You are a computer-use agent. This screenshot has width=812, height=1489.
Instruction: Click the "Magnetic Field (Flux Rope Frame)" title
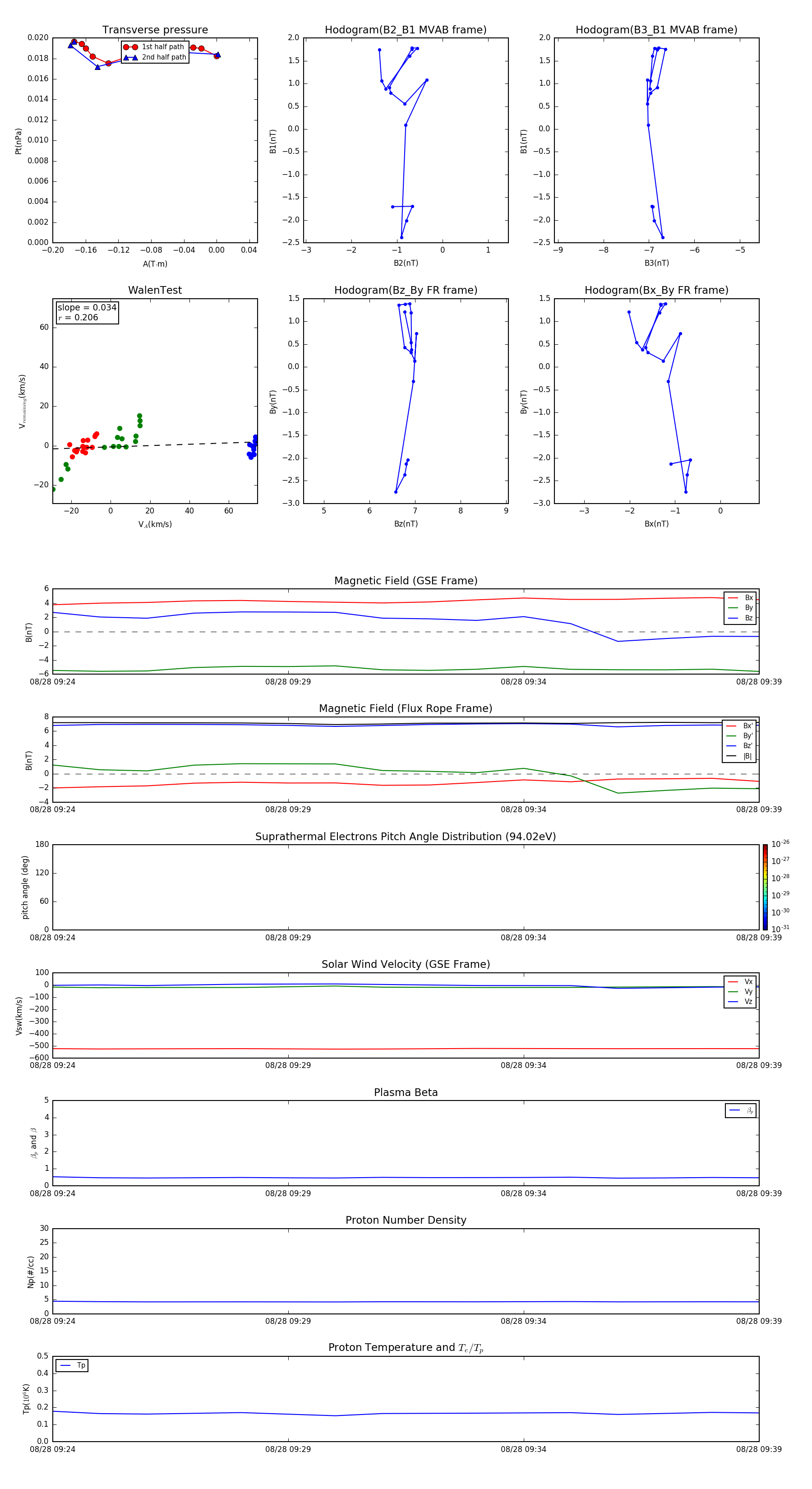pyautogui.click(x=406, y=709)
